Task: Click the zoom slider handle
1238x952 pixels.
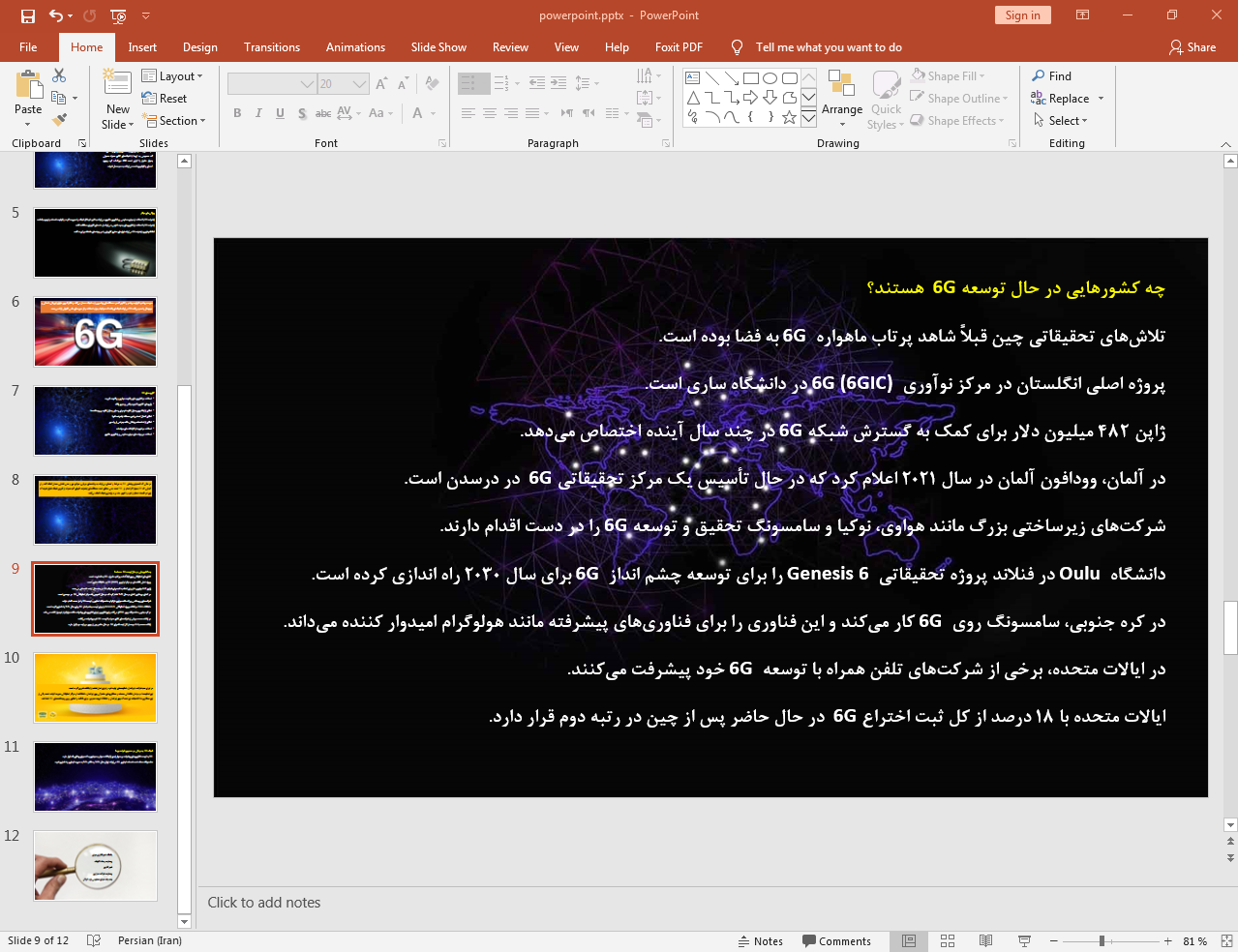Action: 1102,941
